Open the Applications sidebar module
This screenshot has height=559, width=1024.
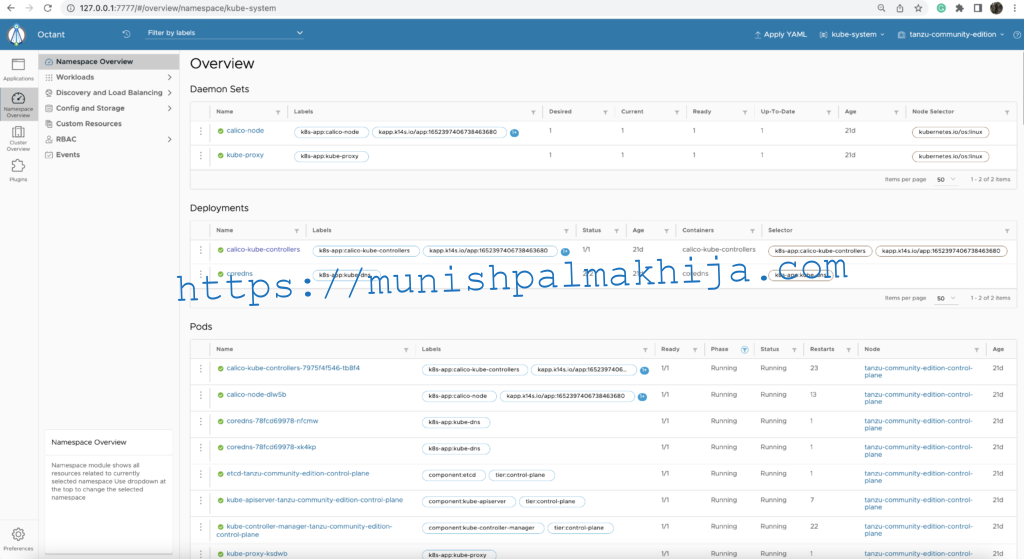coord(18,69)
